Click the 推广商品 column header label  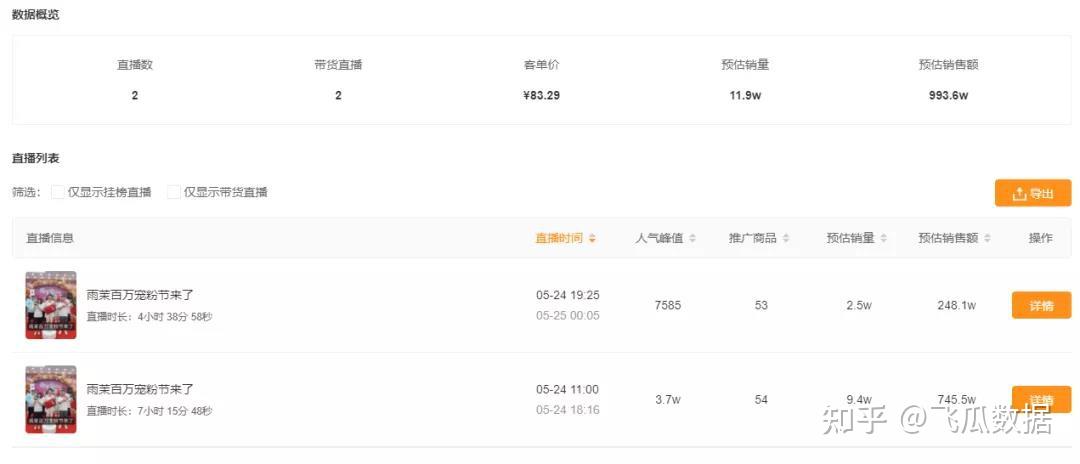[752, 239]
